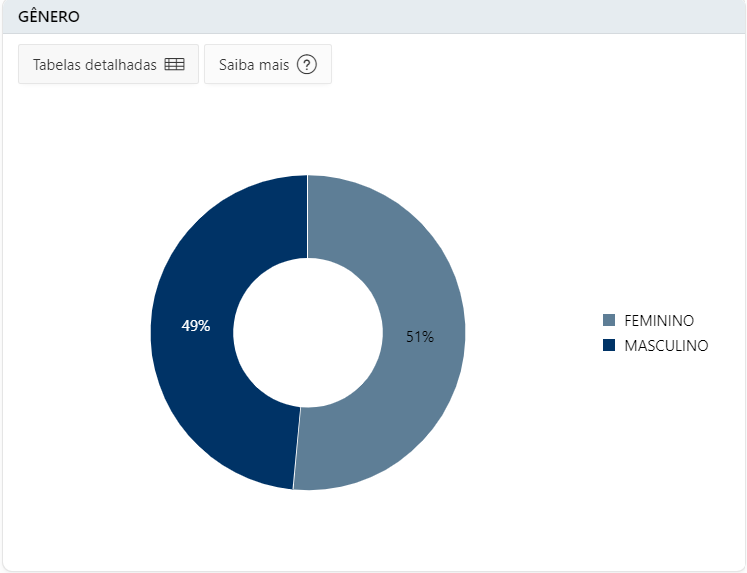
Task: Select the FEMININO legend label
Action: pyautogui.click(x=659, y=321)
